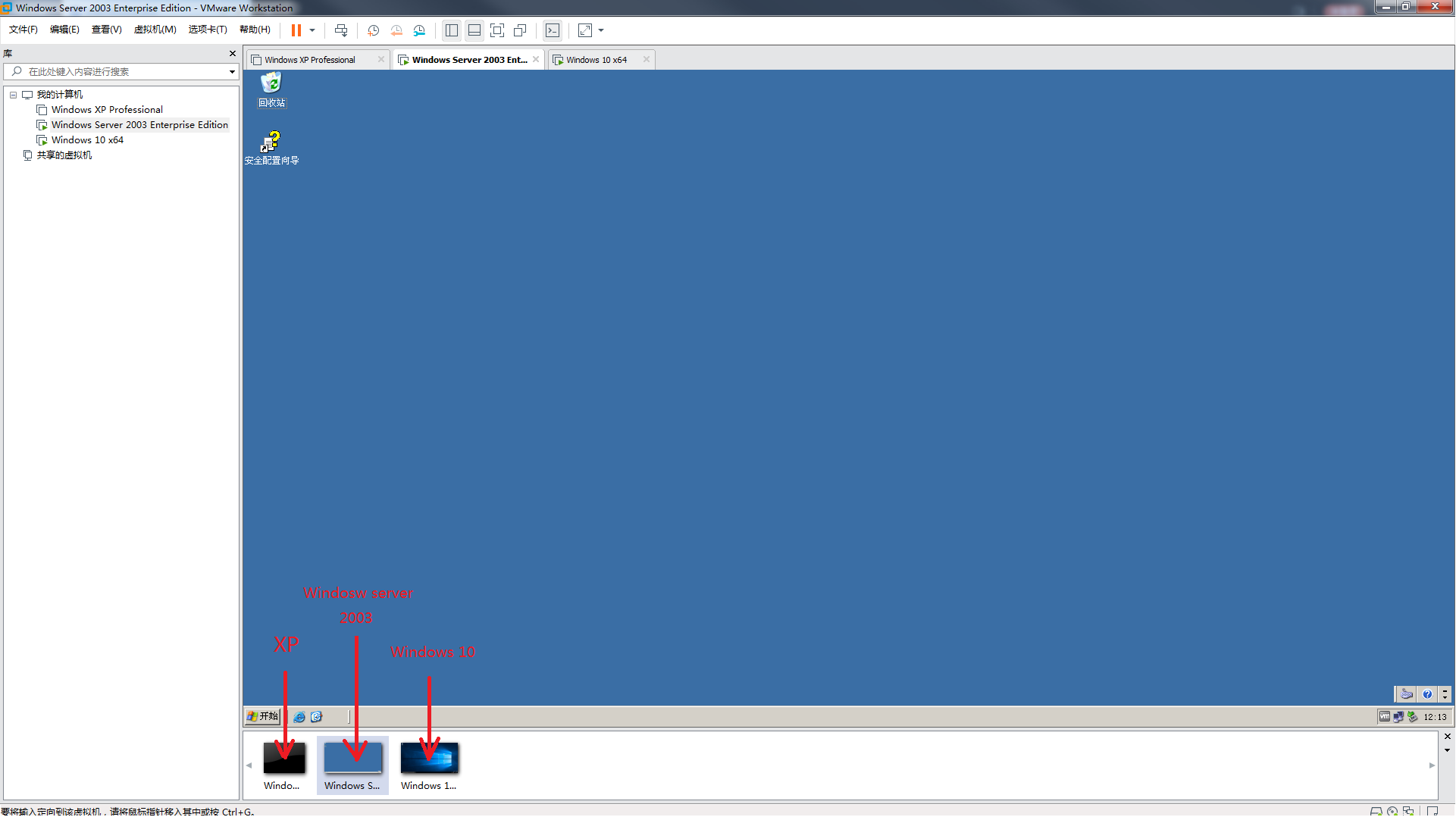Close the Windows Server 2003 tab
The image size is (1456, 817).
click(536, 59)
